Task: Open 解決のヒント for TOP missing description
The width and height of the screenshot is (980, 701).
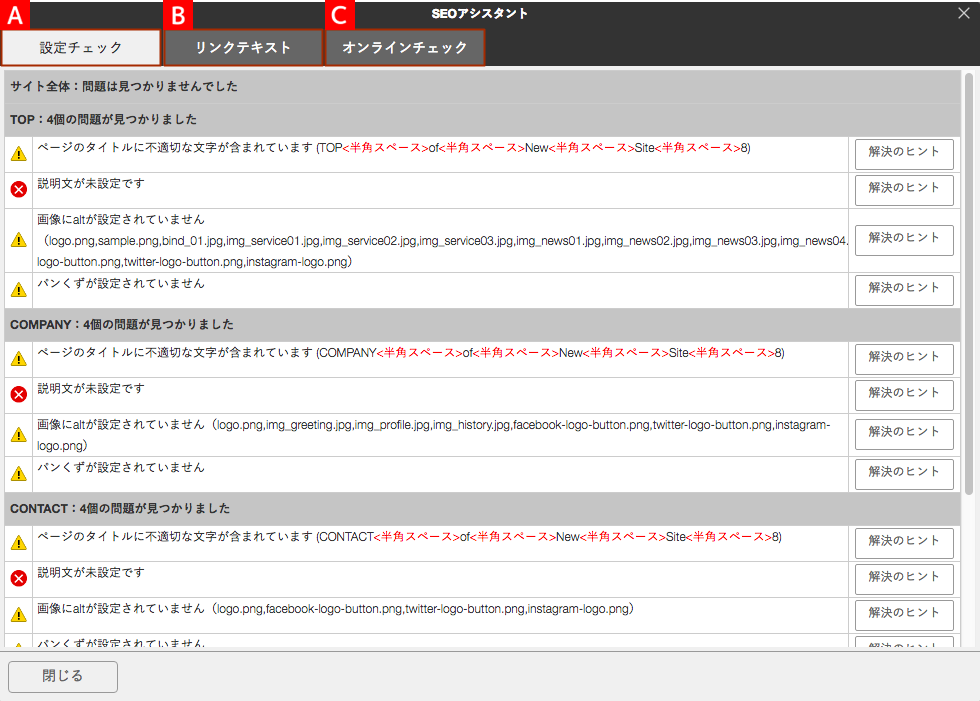Action: 904,190
